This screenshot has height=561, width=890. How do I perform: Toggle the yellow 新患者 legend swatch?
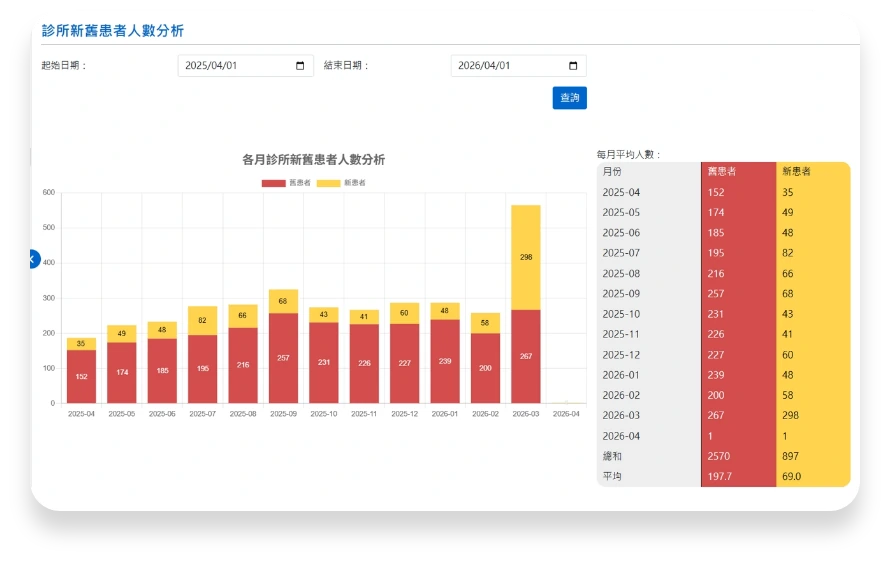328,183
